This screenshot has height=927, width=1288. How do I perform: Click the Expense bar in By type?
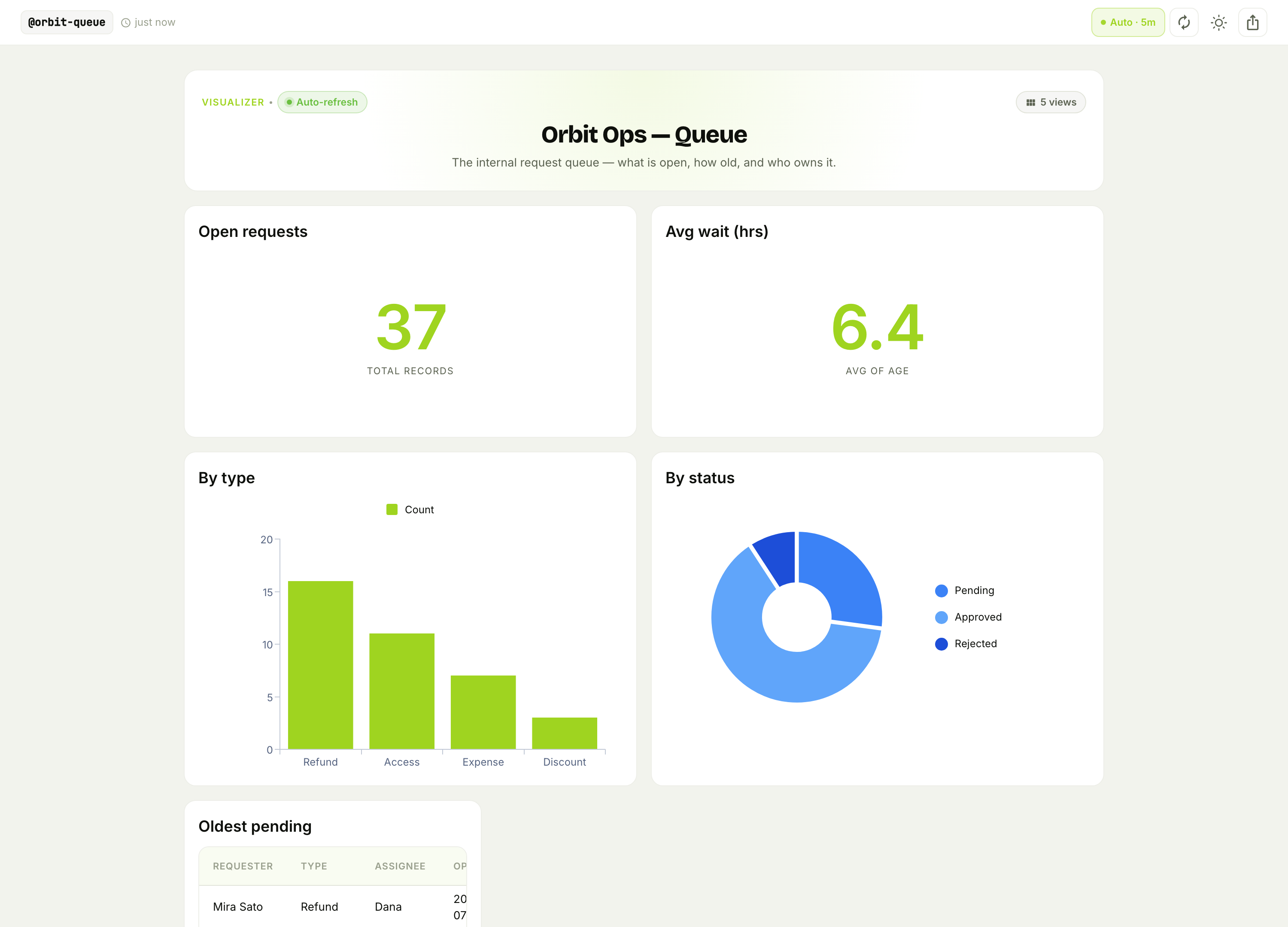click(483, 712)
